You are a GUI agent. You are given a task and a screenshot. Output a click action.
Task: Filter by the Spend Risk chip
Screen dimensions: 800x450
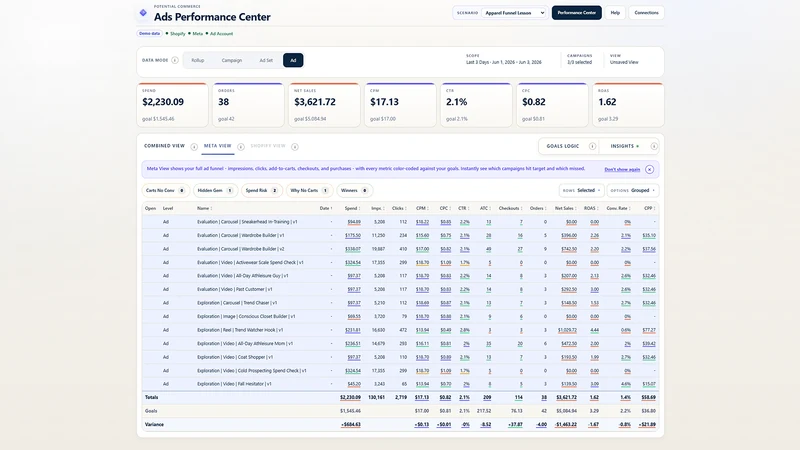pyautogui.click(x=261, y=190)
